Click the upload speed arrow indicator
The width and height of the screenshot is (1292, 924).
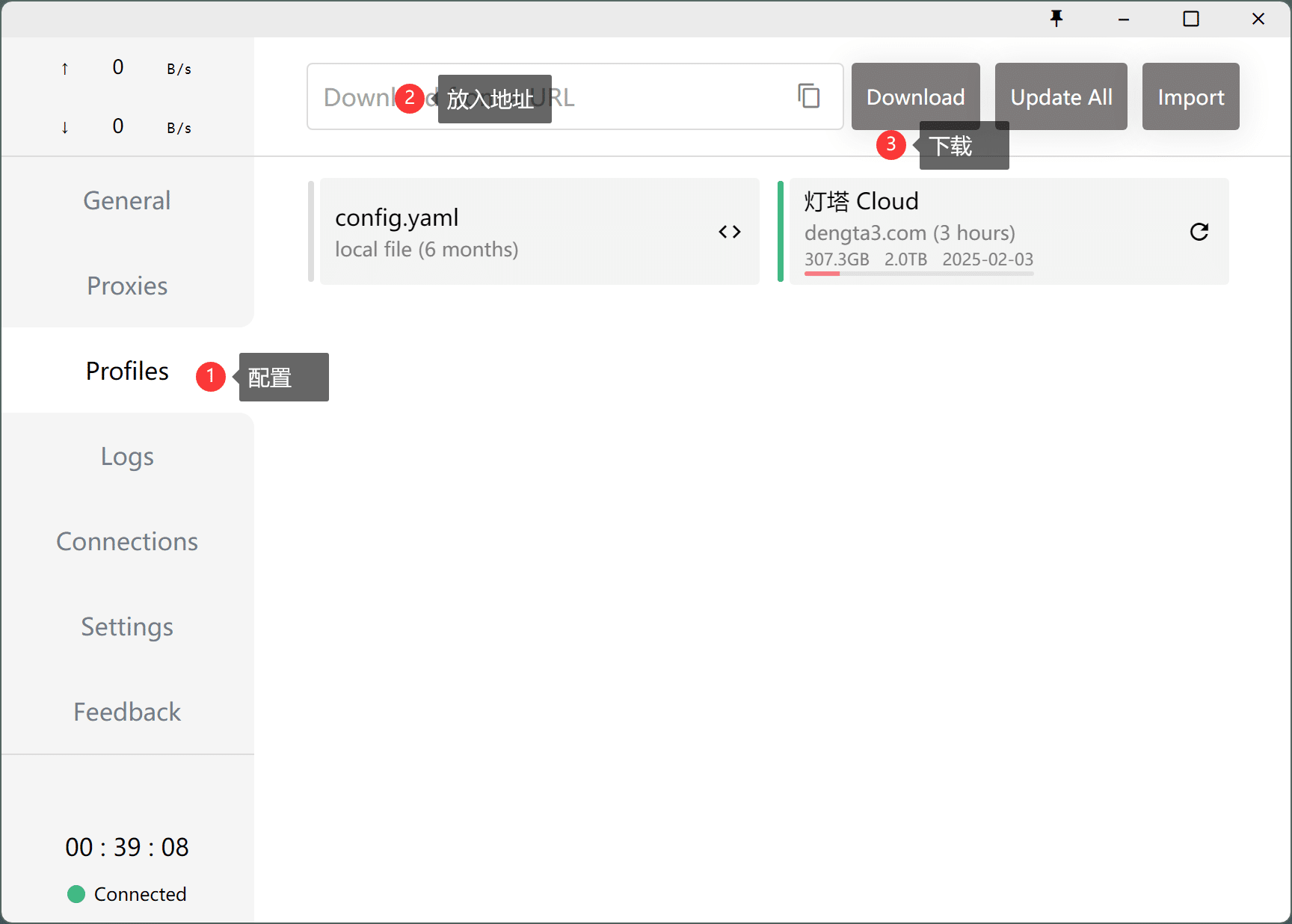[65, 69]
